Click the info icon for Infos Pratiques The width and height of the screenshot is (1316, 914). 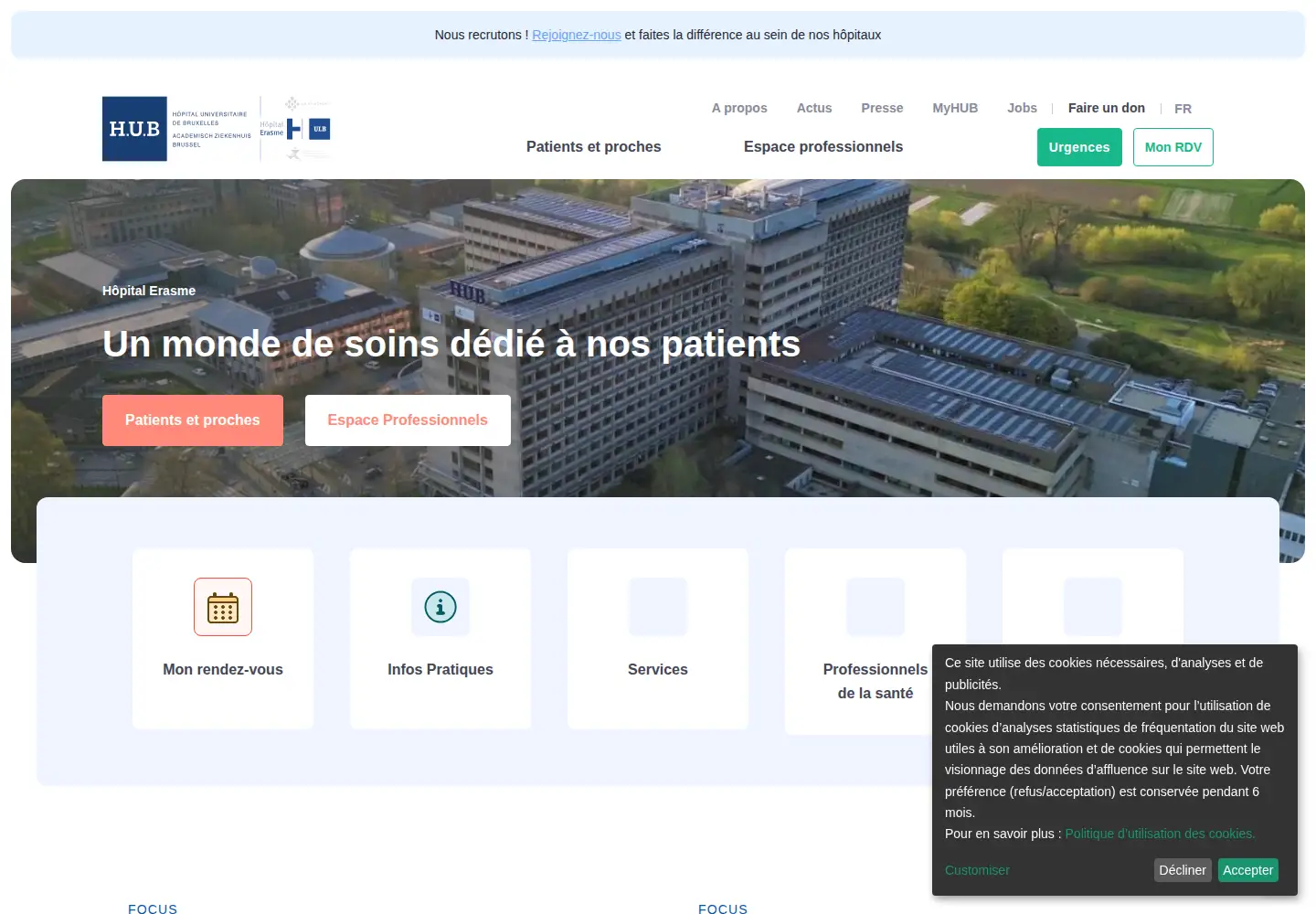click(x=440, y=607)
